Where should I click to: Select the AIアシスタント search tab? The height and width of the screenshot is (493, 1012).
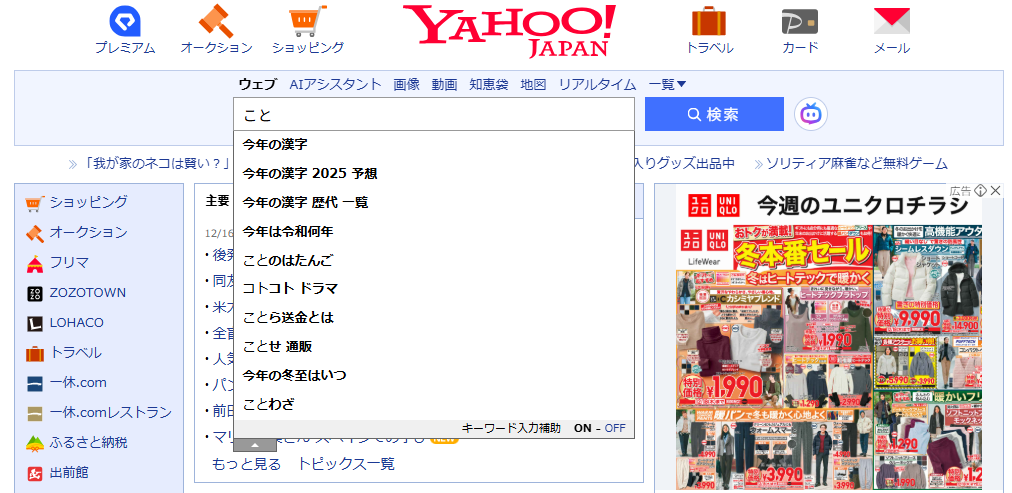[336, 84]
